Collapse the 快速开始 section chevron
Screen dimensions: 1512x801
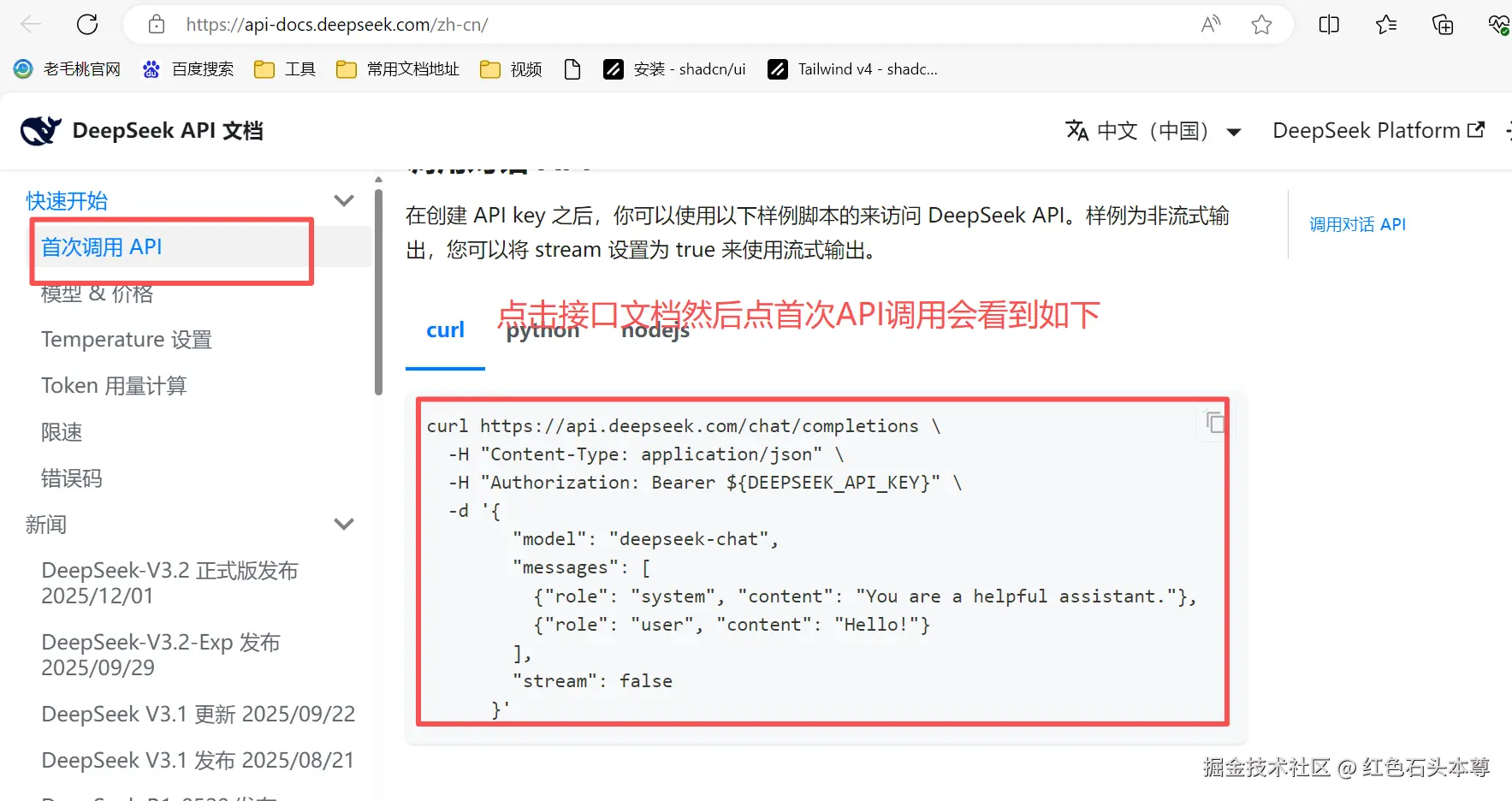tap(344, 201)
